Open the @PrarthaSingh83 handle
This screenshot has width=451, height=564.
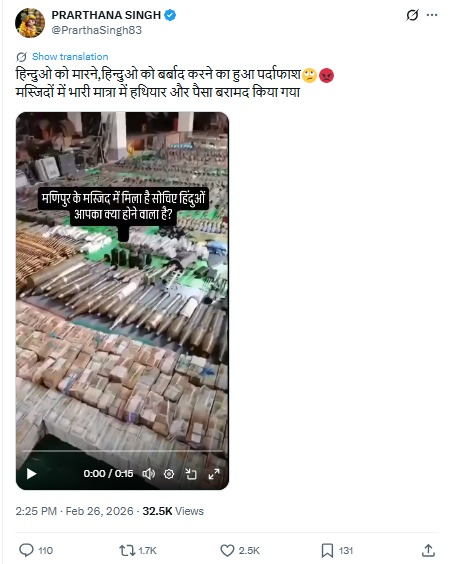click(x=97, y=30)
